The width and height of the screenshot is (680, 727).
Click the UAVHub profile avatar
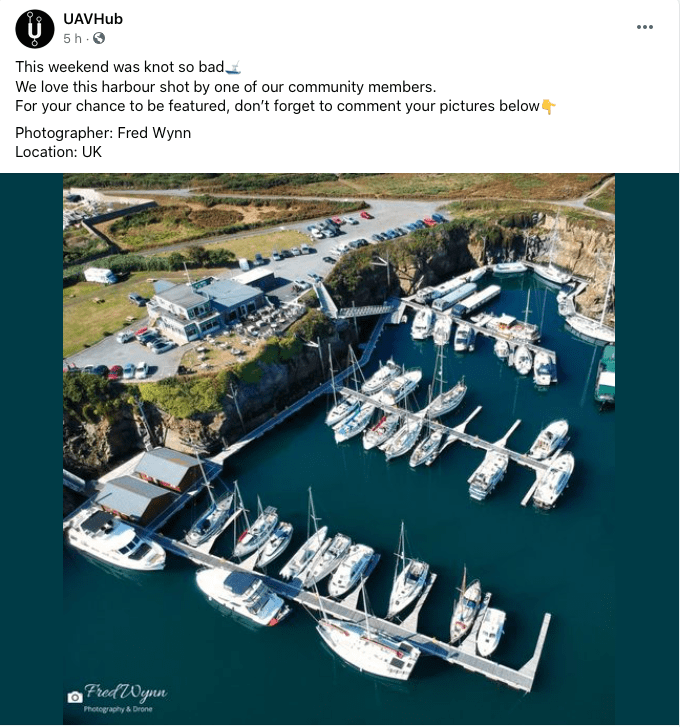coord(35,28)
